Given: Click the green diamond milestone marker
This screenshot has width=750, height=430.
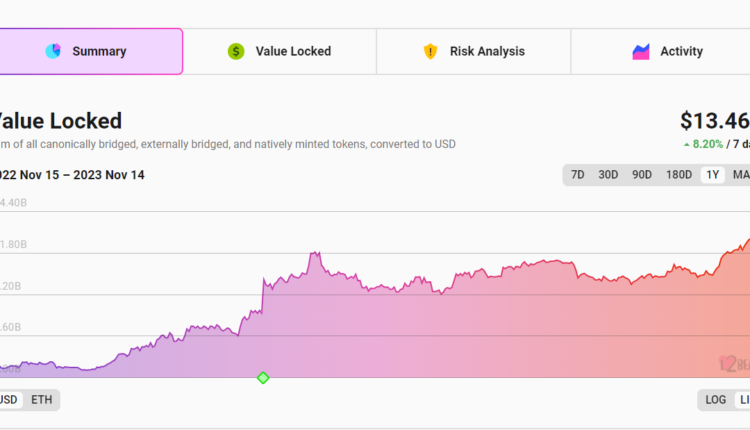Looking at the screenshot, I should click(263, 377).
